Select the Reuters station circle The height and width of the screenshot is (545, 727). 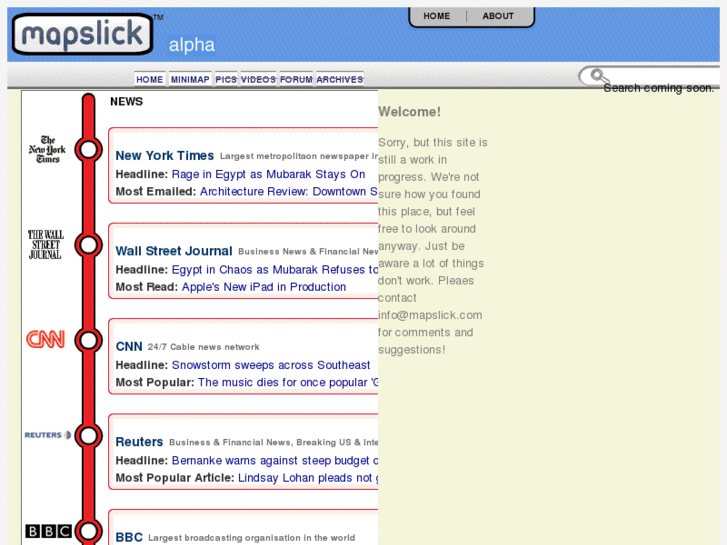89,436
